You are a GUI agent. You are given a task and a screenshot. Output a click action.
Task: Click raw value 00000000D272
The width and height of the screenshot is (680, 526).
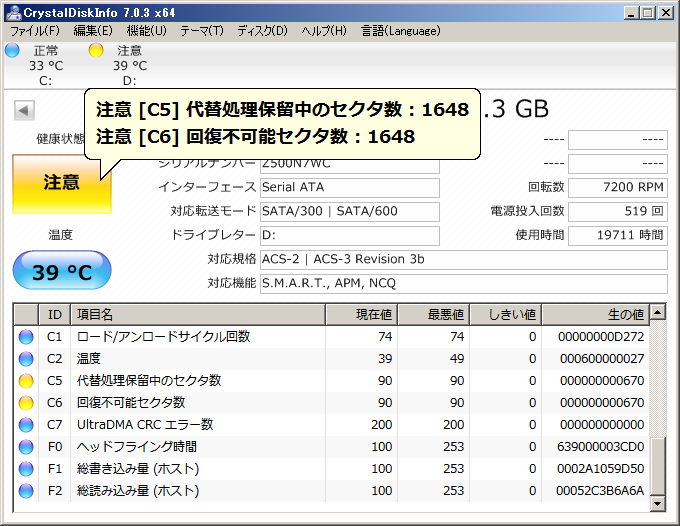point(601,337)
